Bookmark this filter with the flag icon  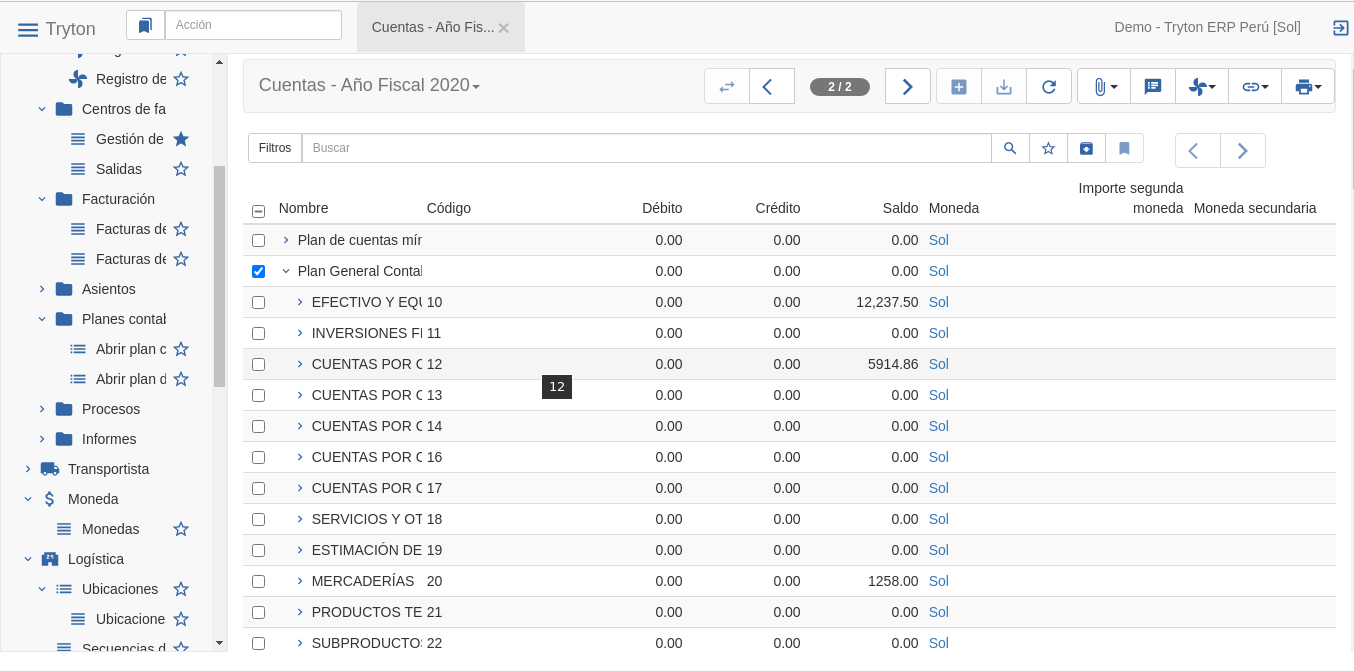click(1124, 148)
